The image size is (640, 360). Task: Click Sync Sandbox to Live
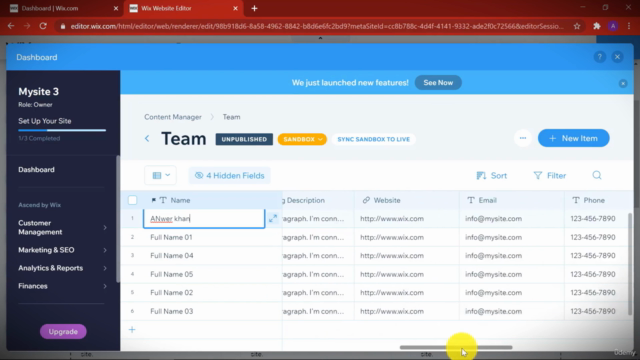tap(373, 139)
